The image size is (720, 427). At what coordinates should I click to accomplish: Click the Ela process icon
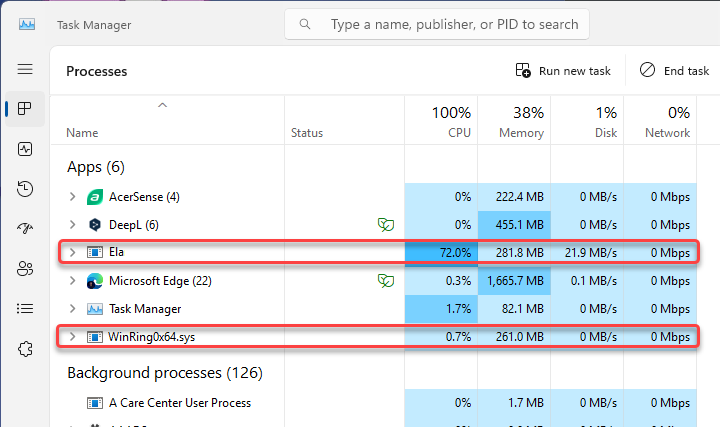(x=95, y=252)
